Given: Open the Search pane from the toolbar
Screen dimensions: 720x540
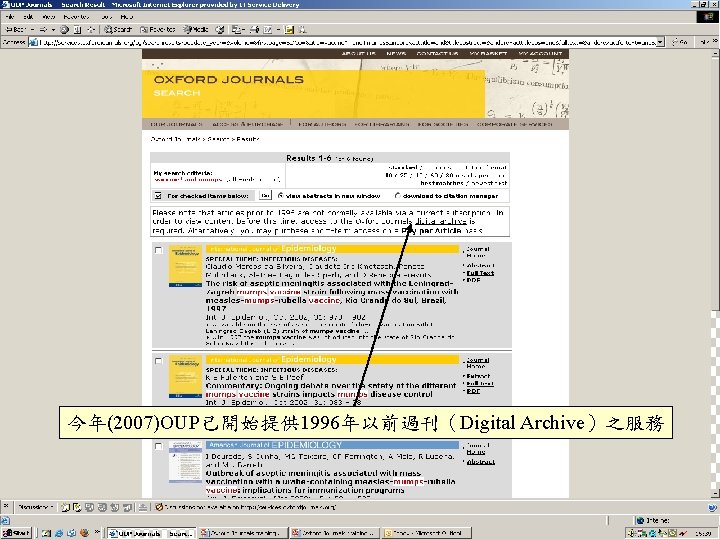Looking at the screenshot, I should coord(118,29).
